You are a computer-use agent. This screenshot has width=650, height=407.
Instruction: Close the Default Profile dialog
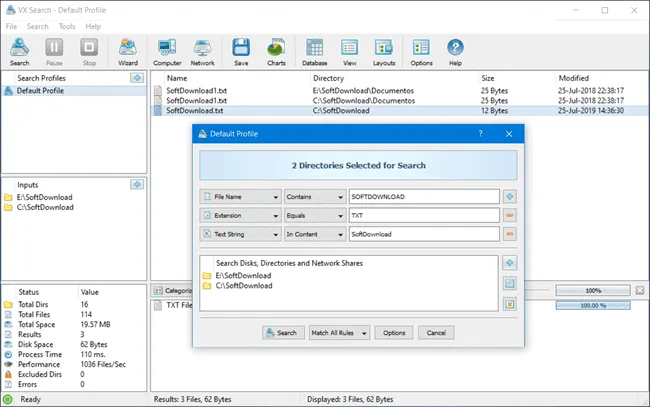[509, 134]
